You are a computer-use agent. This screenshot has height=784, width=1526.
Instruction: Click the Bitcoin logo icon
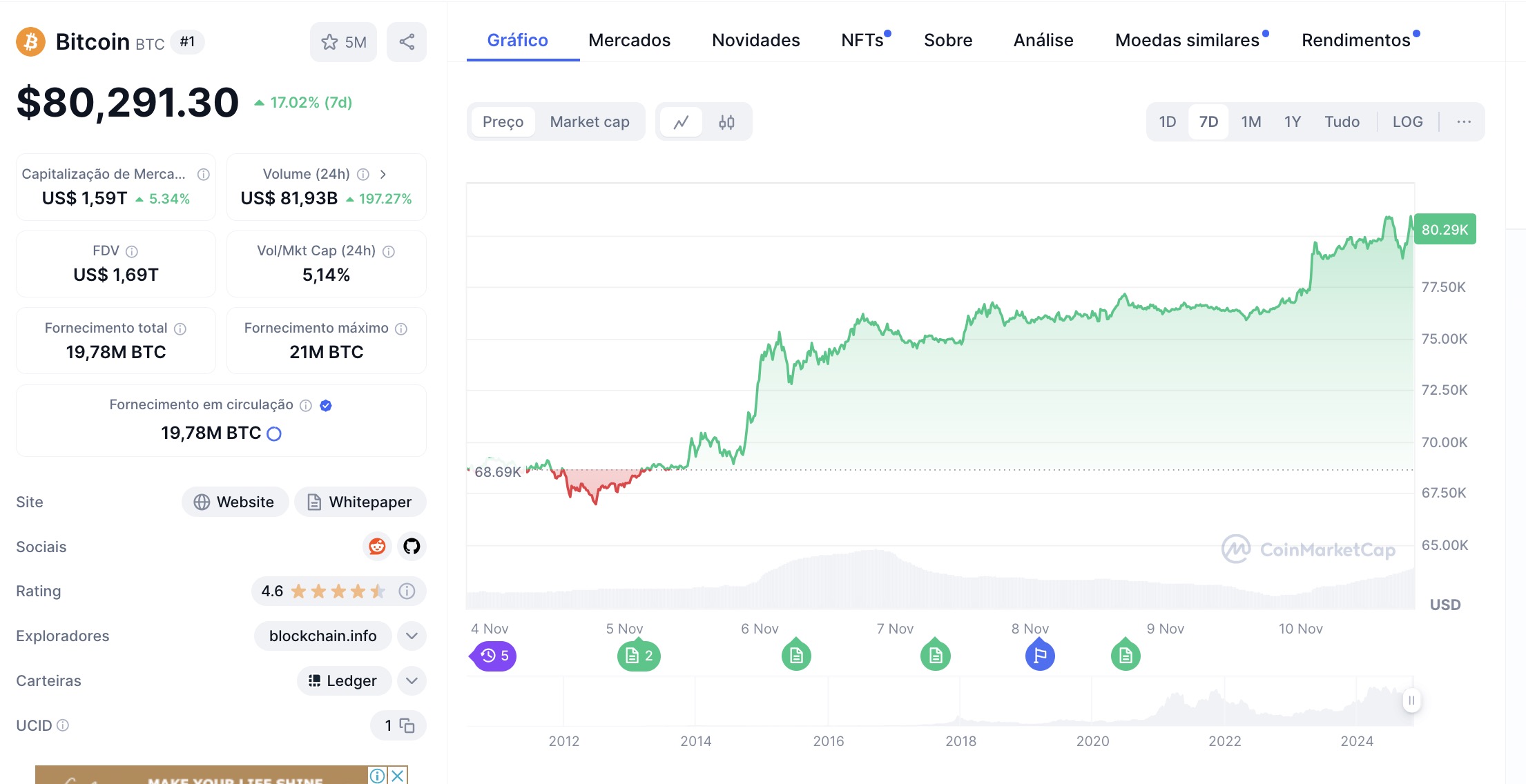tap(30, 42)
